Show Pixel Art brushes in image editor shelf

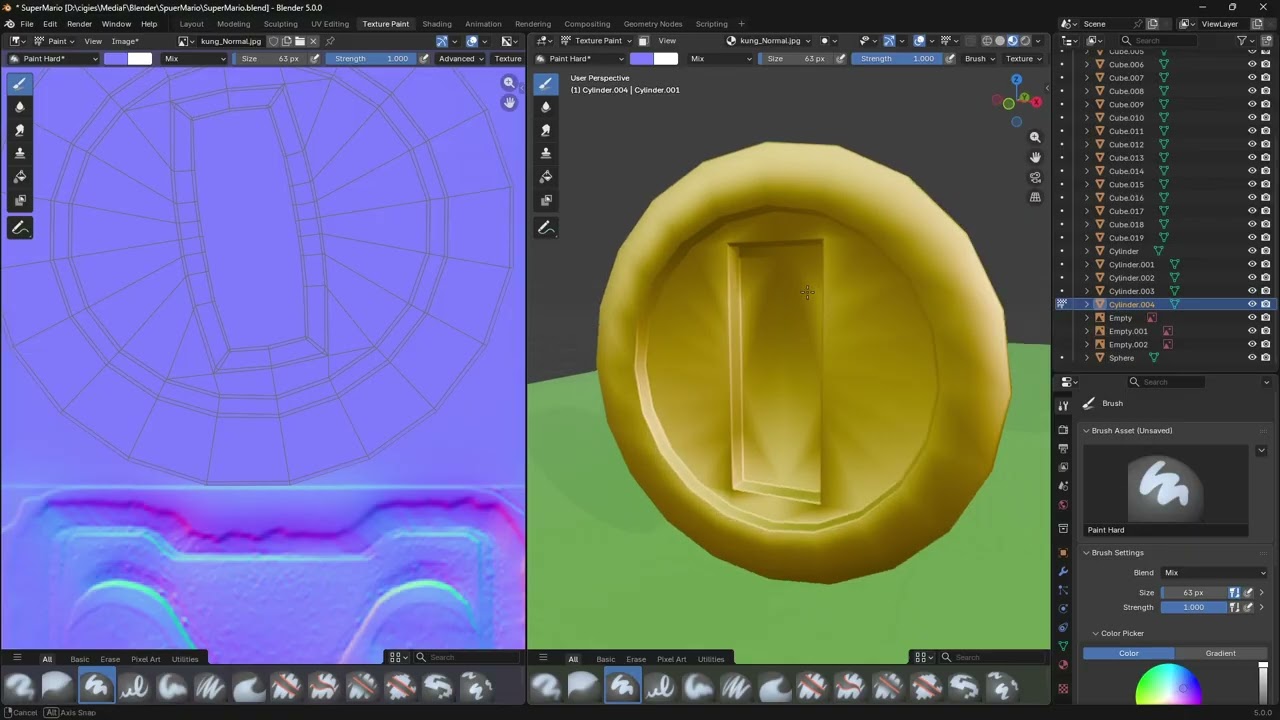coord(146,659)
